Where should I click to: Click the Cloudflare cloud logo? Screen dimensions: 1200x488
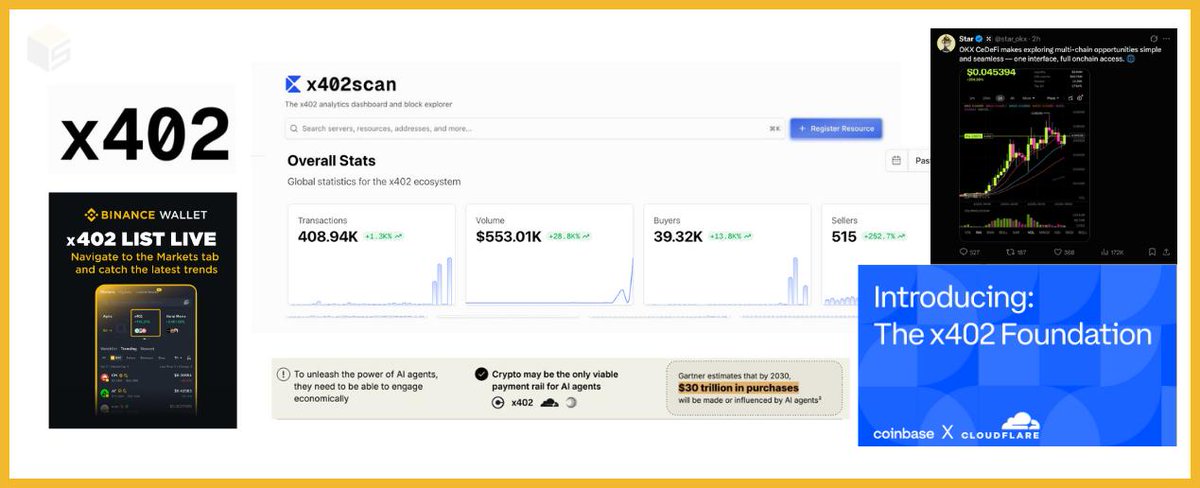pyautogui.click(x=1021, y=421)
